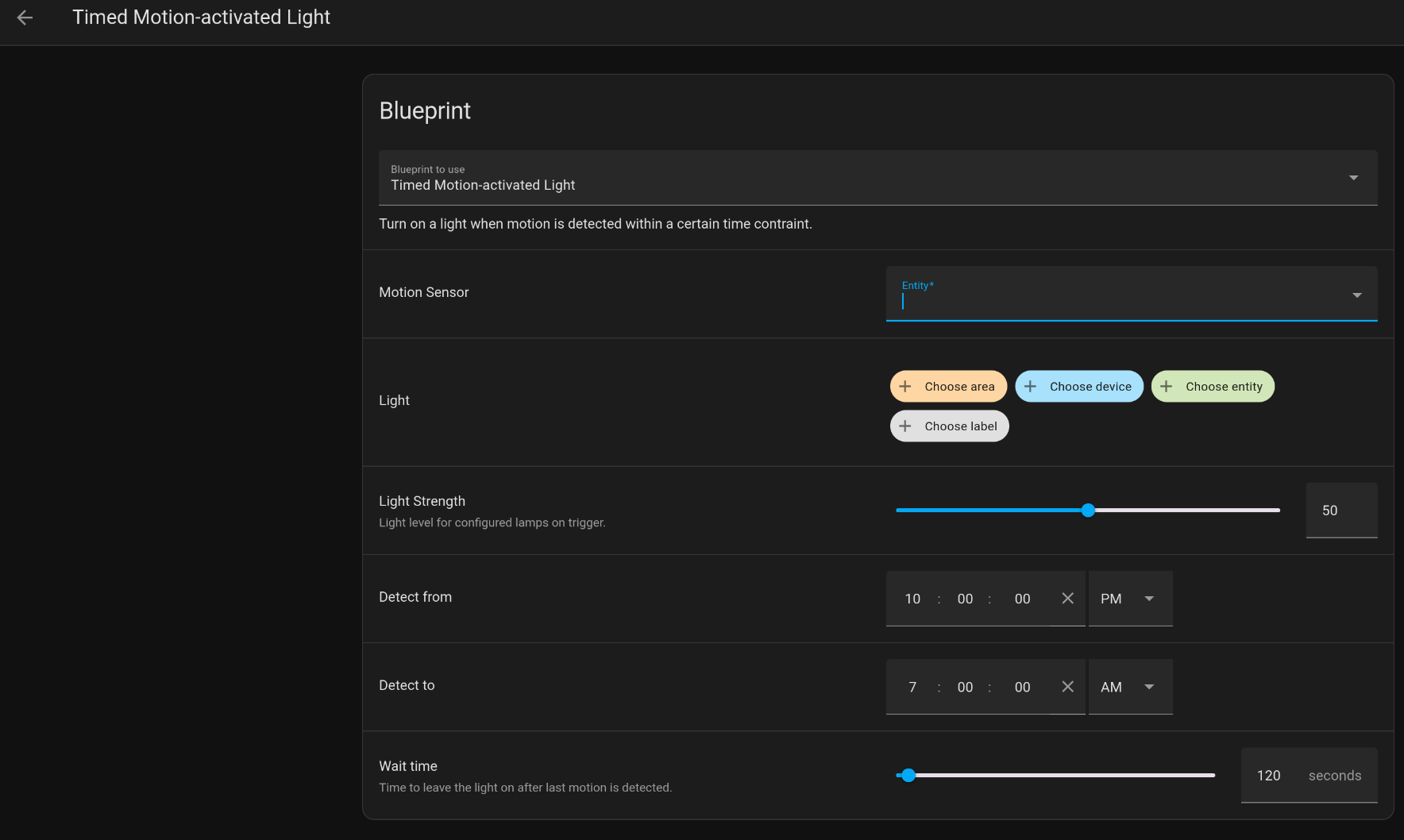Screen dimensions: 1404x840
Task: Click plus icon on Choose device chip
Action: click(x=1030, y=387)
